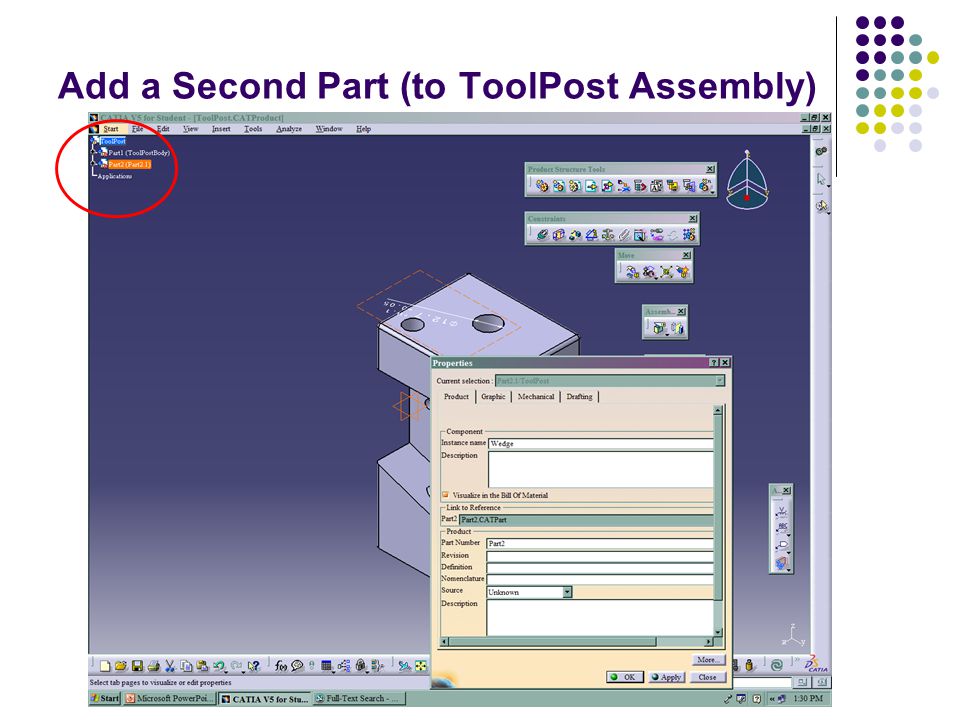Click the New Part icon in Product Structure Tools
Viewport: 960px width, 720px height.
coord(574,186)
